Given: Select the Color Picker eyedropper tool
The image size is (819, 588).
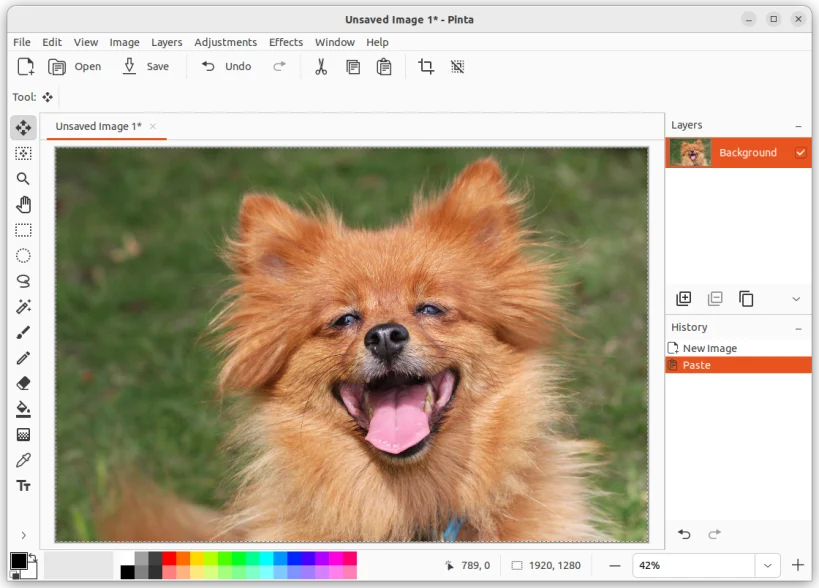Looking at the screenshot, I should tap(23, 460).
